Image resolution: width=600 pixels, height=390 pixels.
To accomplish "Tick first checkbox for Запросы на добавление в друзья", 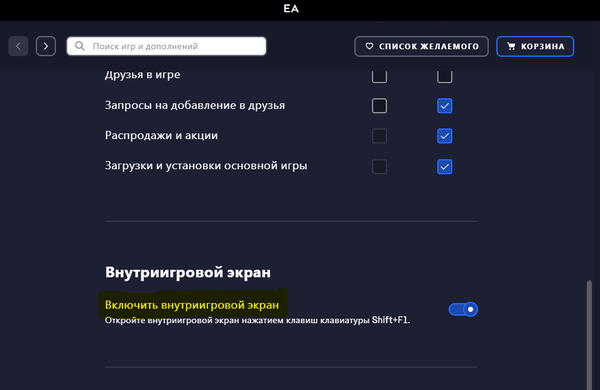I will (x=379, y=106).
